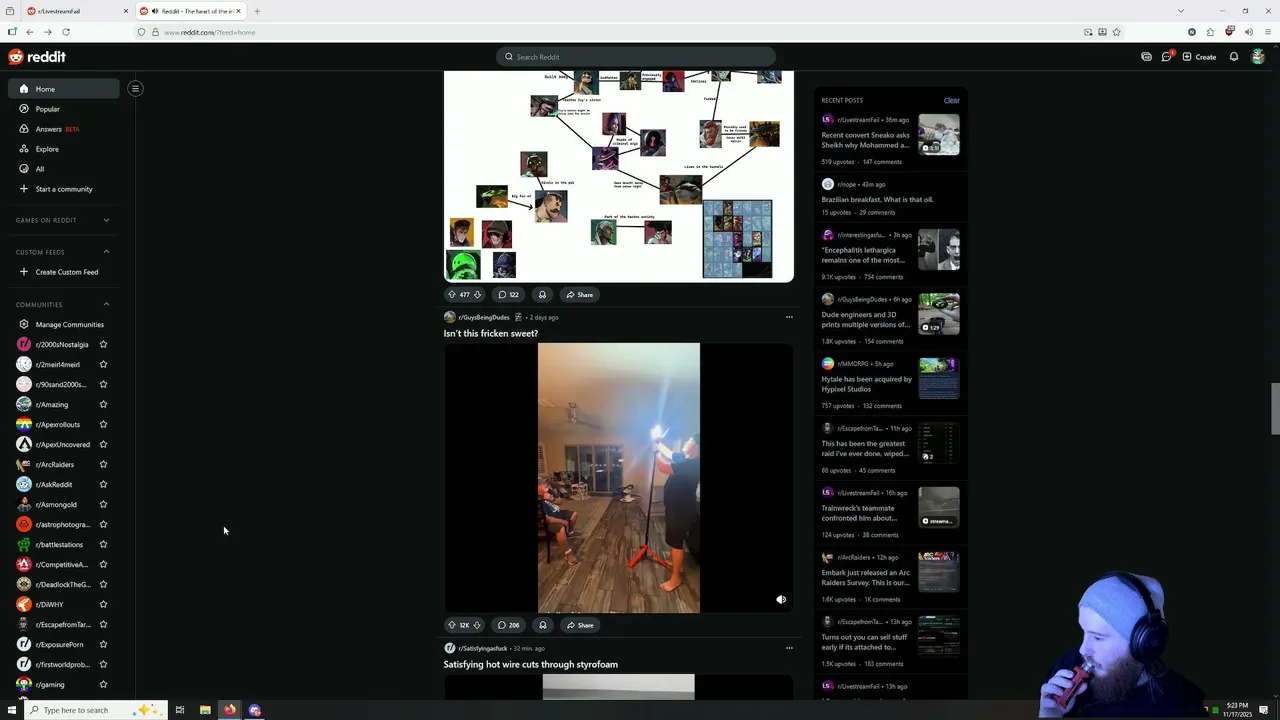This screenshot has height=720, width=1280.
Task: Open Hytale has been acquired recent post
Action: [x=867, y=384]
